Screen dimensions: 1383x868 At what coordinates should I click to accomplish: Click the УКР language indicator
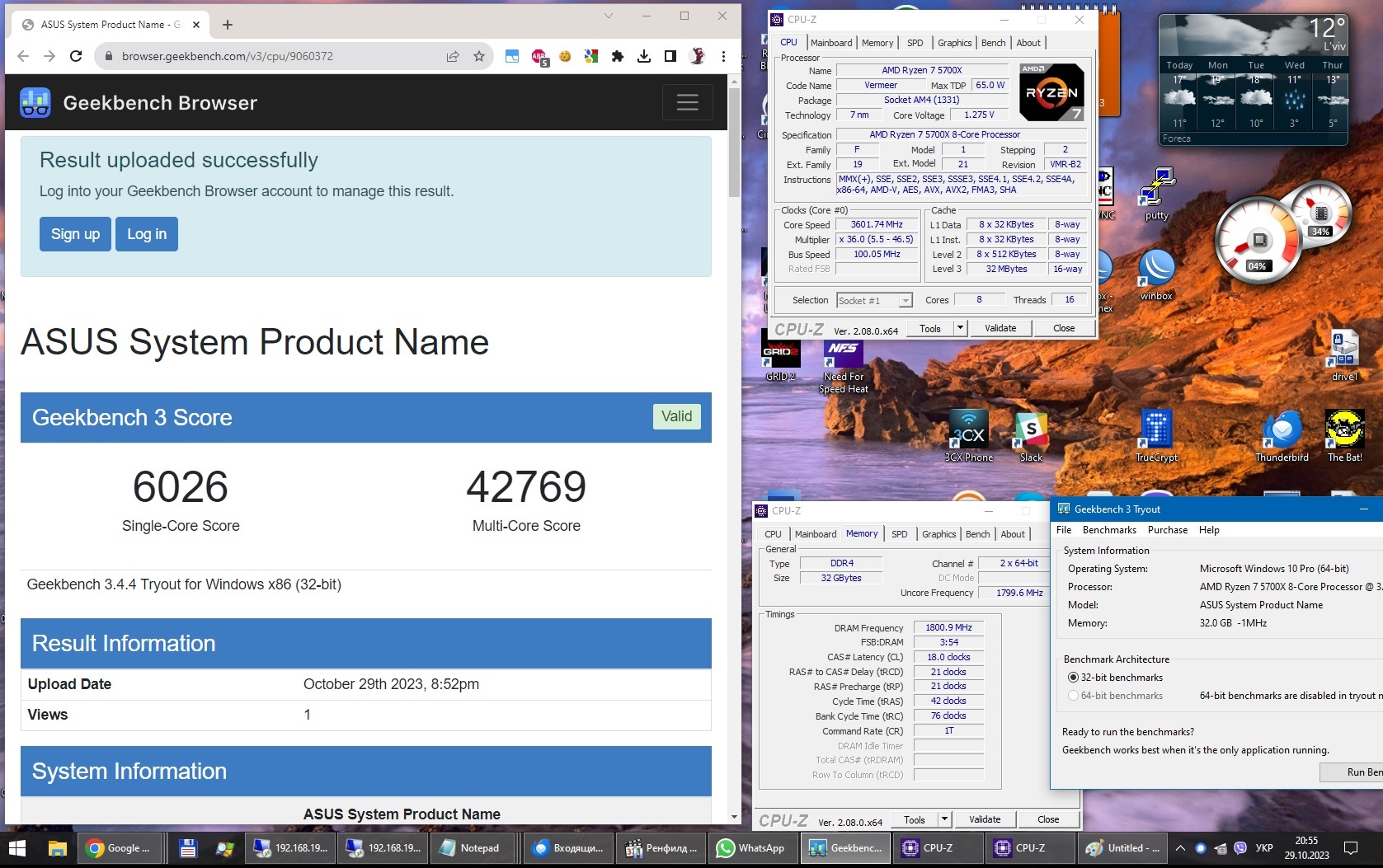[1263, 847]
